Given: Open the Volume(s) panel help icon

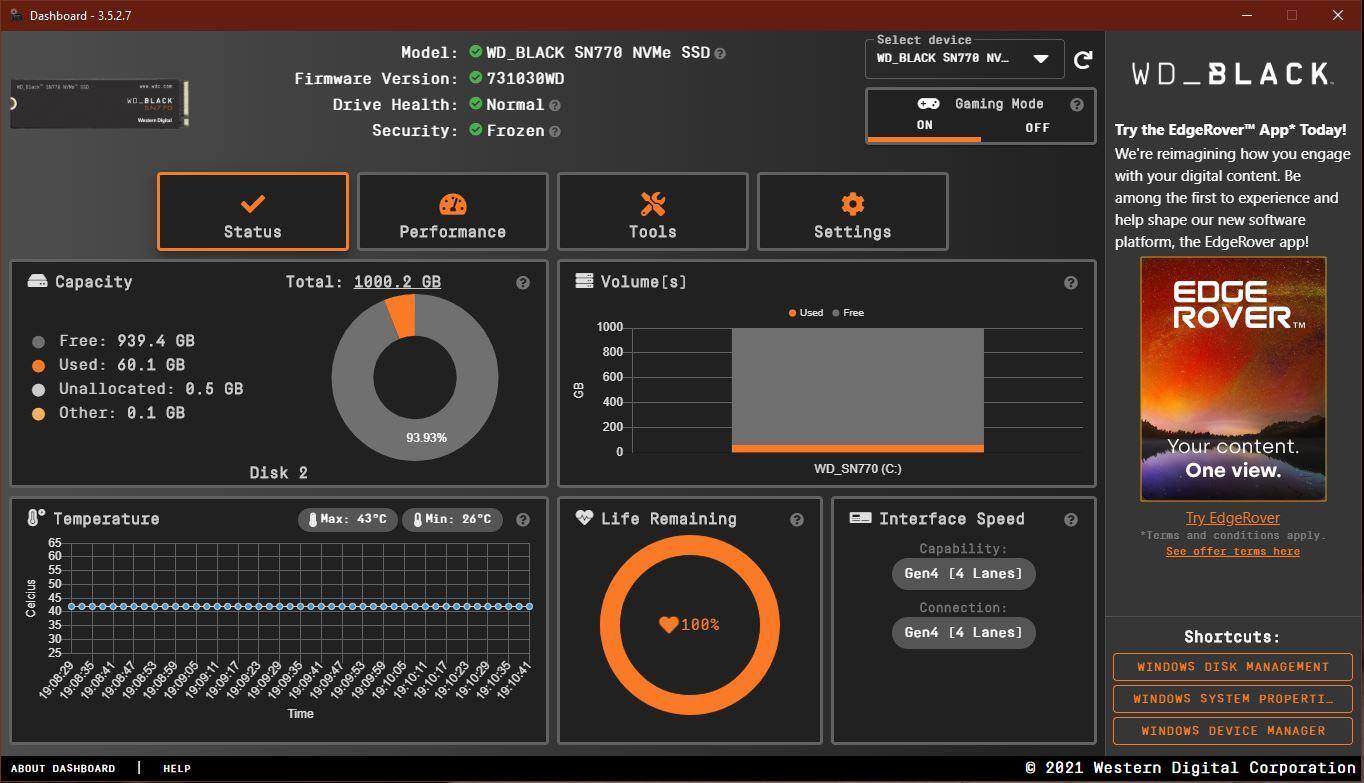Looking at the screenshot, I should tap(1070, 283).
